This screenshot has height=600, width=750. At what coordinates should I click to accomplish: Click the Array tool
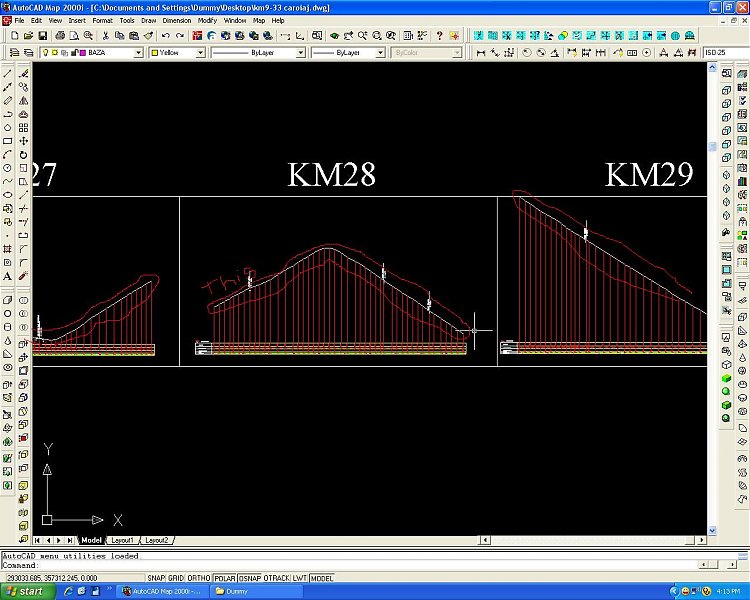click(x=23, y=128)
